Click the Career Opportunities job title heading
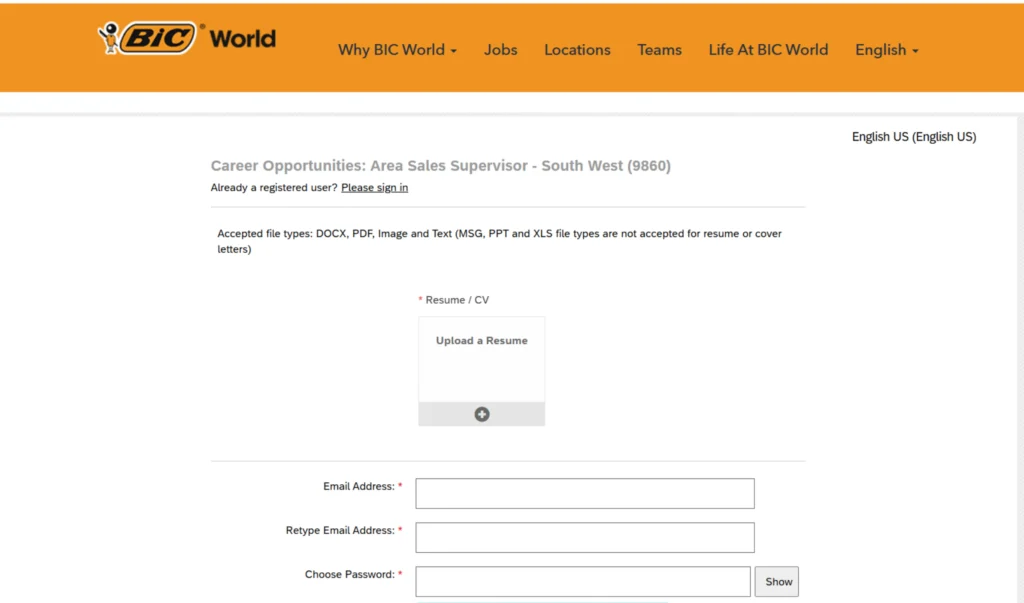 [x=441, y=166]
